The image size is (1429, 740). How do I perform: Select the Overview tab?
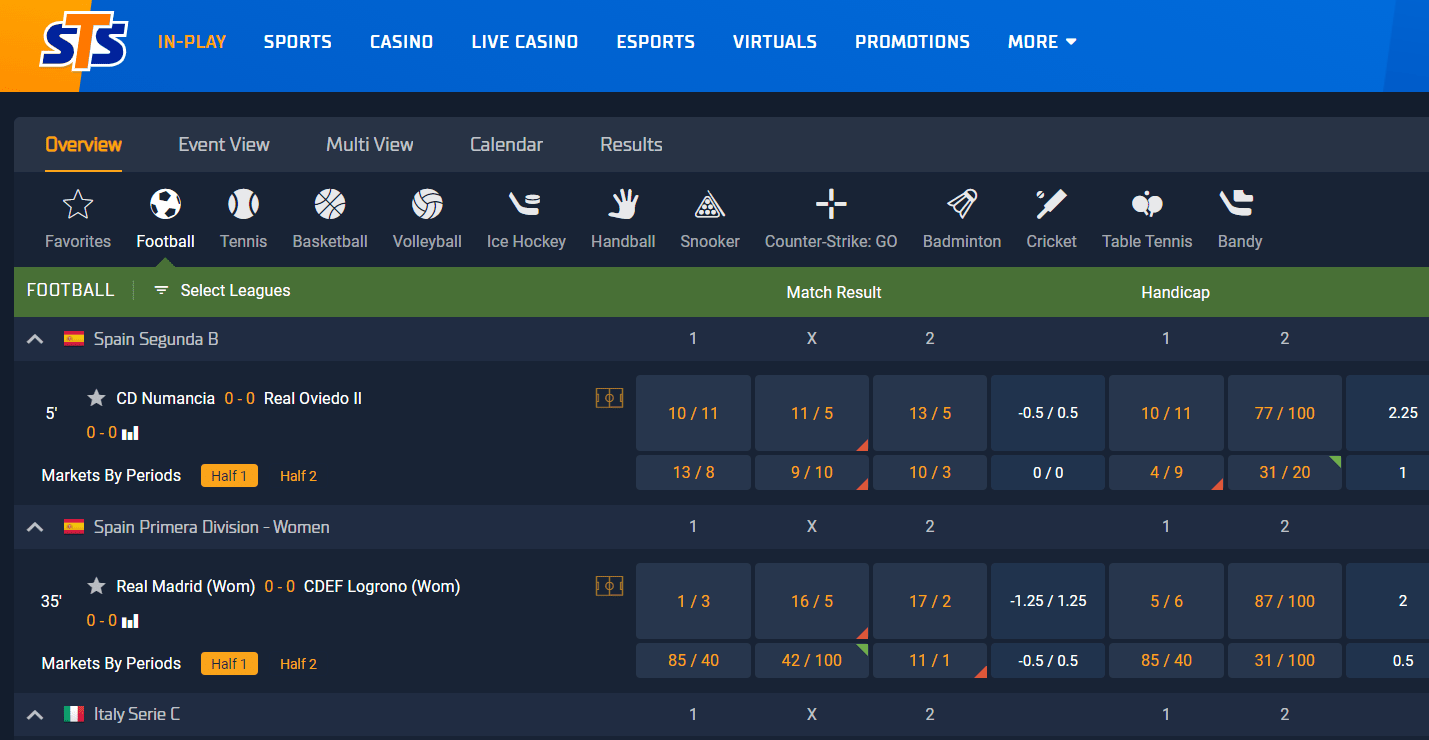coord(84,144)
